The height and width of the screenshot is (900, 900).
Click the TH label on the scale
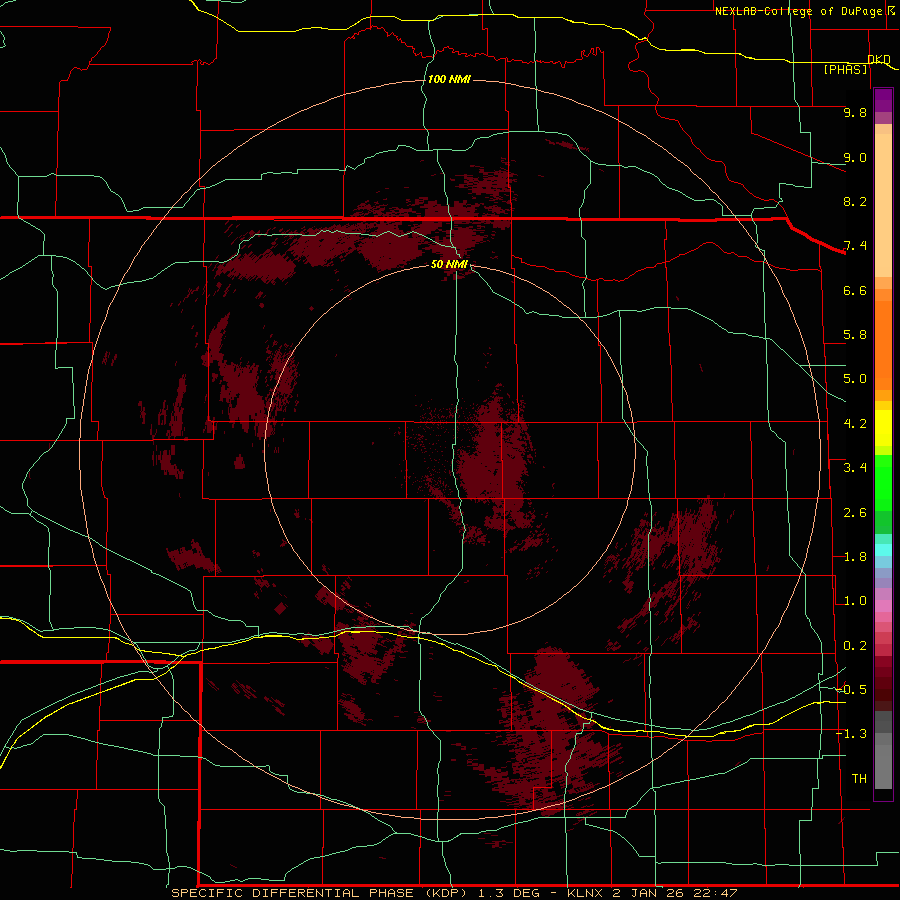859,779
